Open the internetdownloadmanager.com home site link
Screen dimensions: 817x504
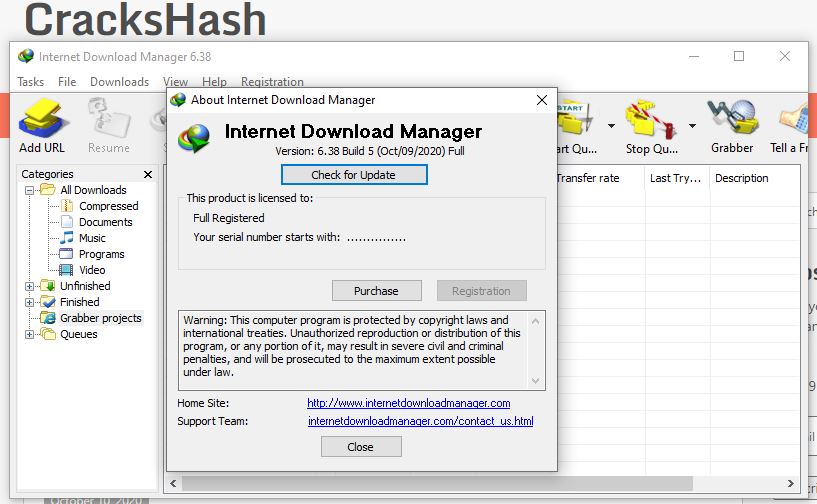408,403
